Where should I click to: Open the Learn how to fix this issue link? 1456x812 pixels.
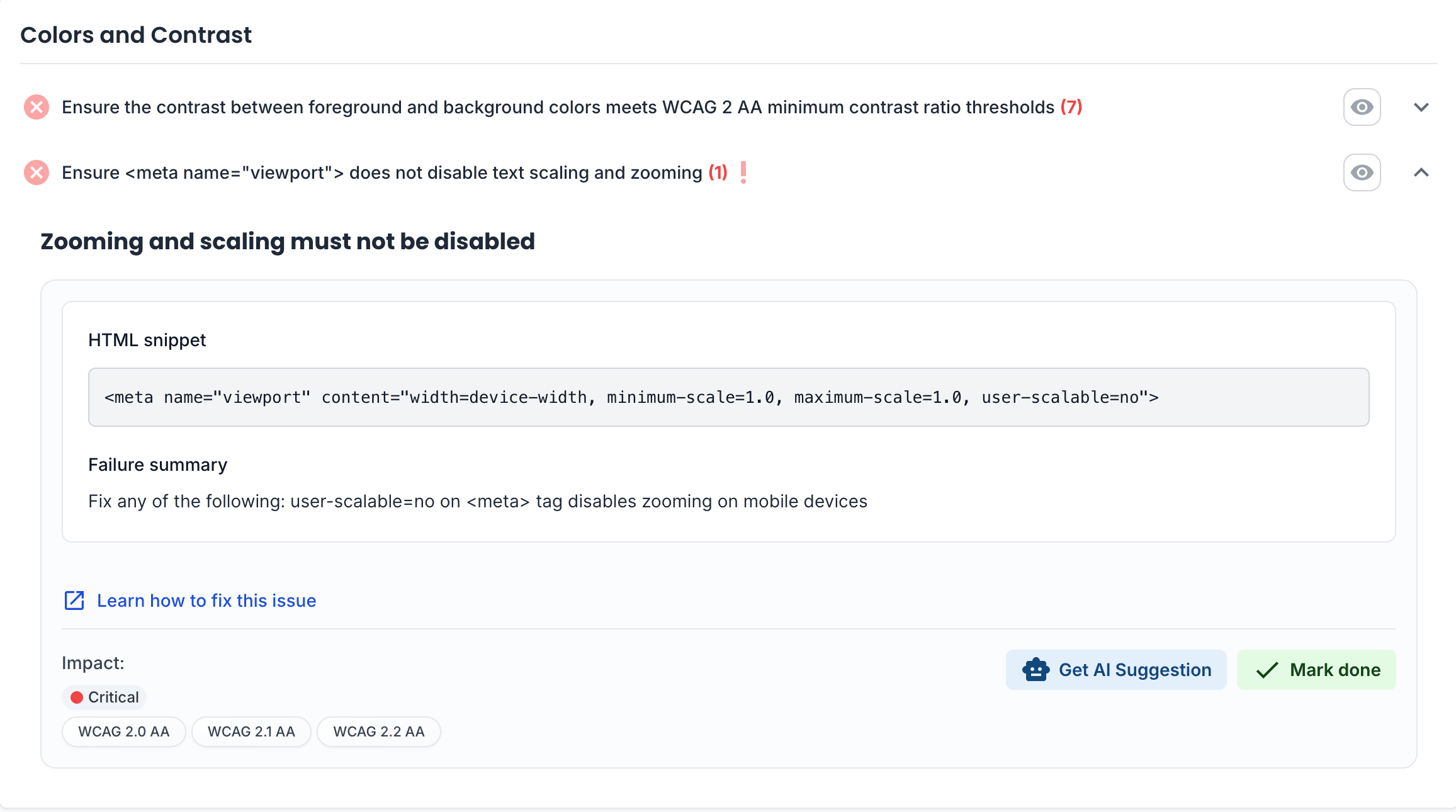click(206, 601)
